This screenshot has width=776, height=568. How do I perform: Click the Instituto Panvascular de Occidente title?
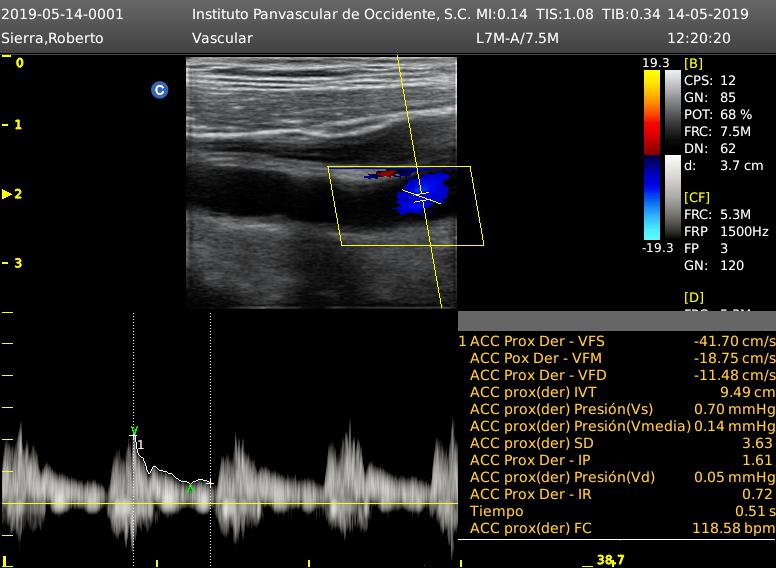(331, 14)
